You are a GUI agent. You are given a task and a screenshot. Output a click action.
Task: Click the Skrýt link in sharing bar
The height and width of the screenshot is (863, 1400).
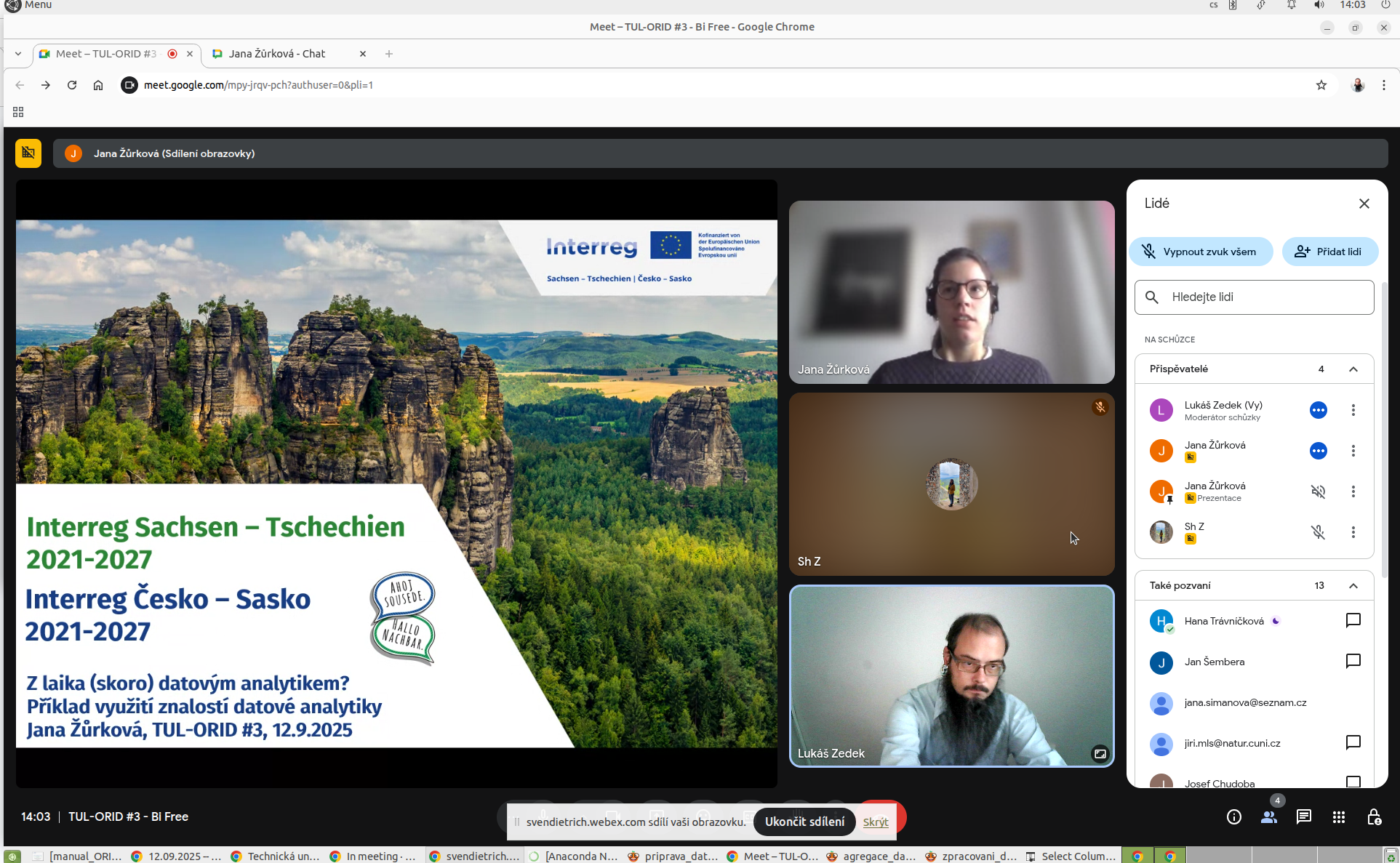pos(875,822)
